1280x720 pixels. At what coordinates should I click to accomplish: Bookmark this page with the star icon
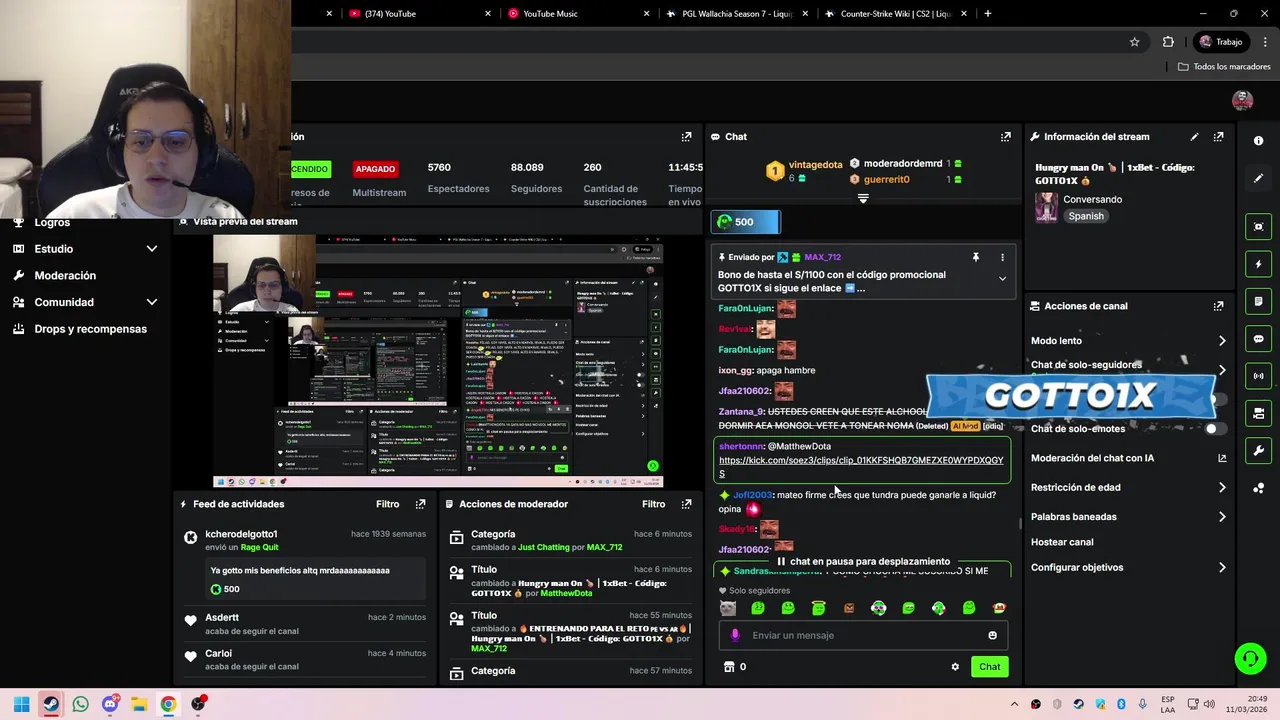coord(1134,42)
